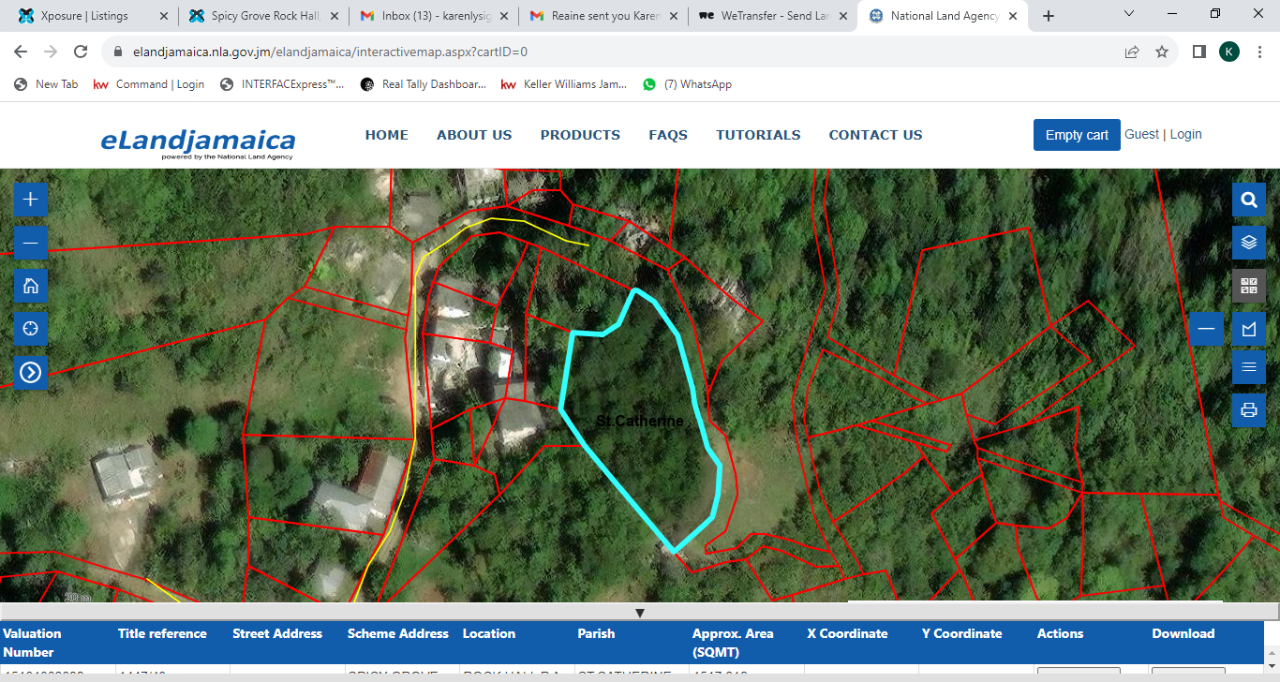Click the Empty cart button
This screenshot has height=682, width=1280.
1076,134
